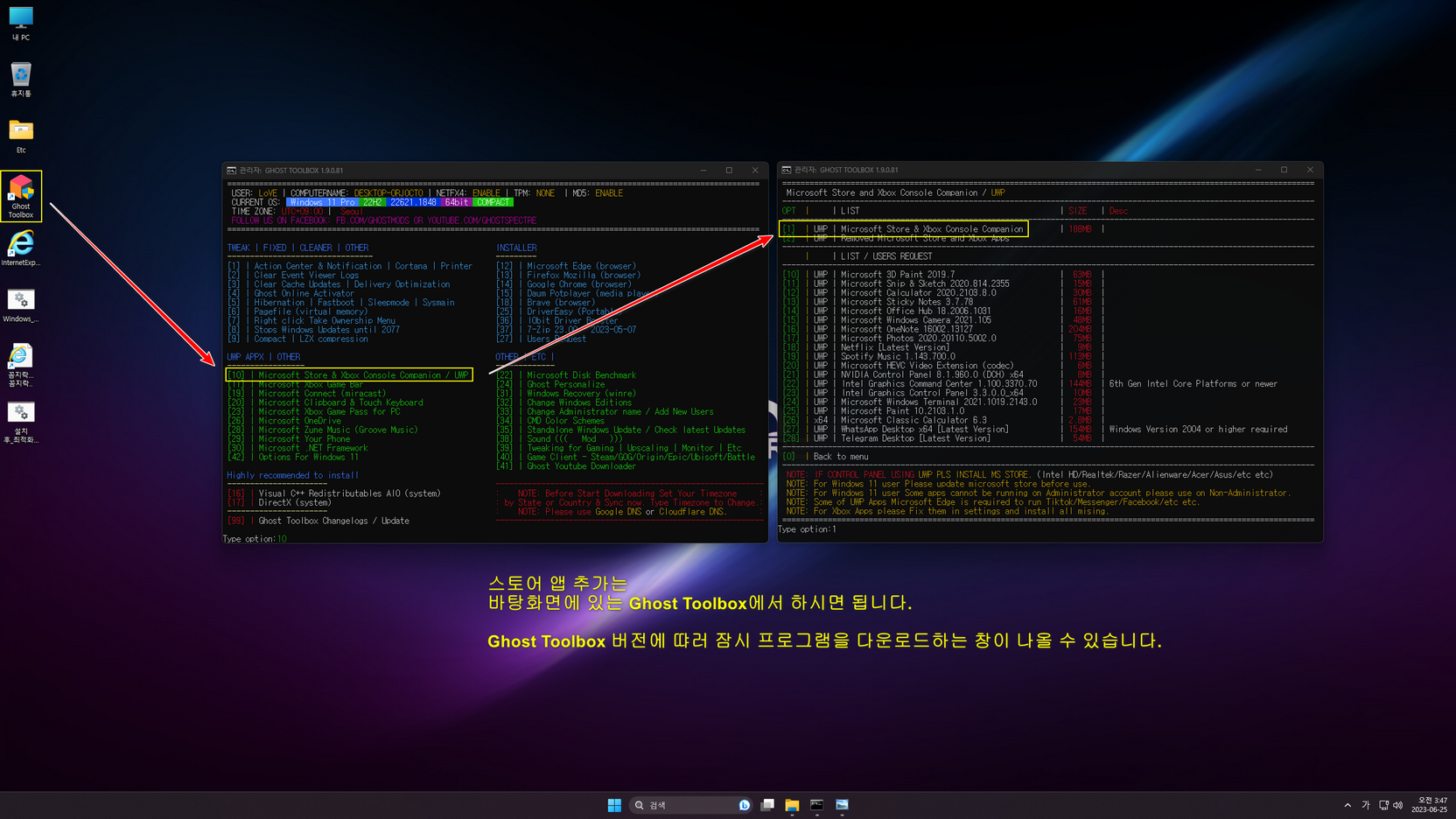
Task: Launch the Ghost Toolbox desktop shortcut
Action: point(21,196)
